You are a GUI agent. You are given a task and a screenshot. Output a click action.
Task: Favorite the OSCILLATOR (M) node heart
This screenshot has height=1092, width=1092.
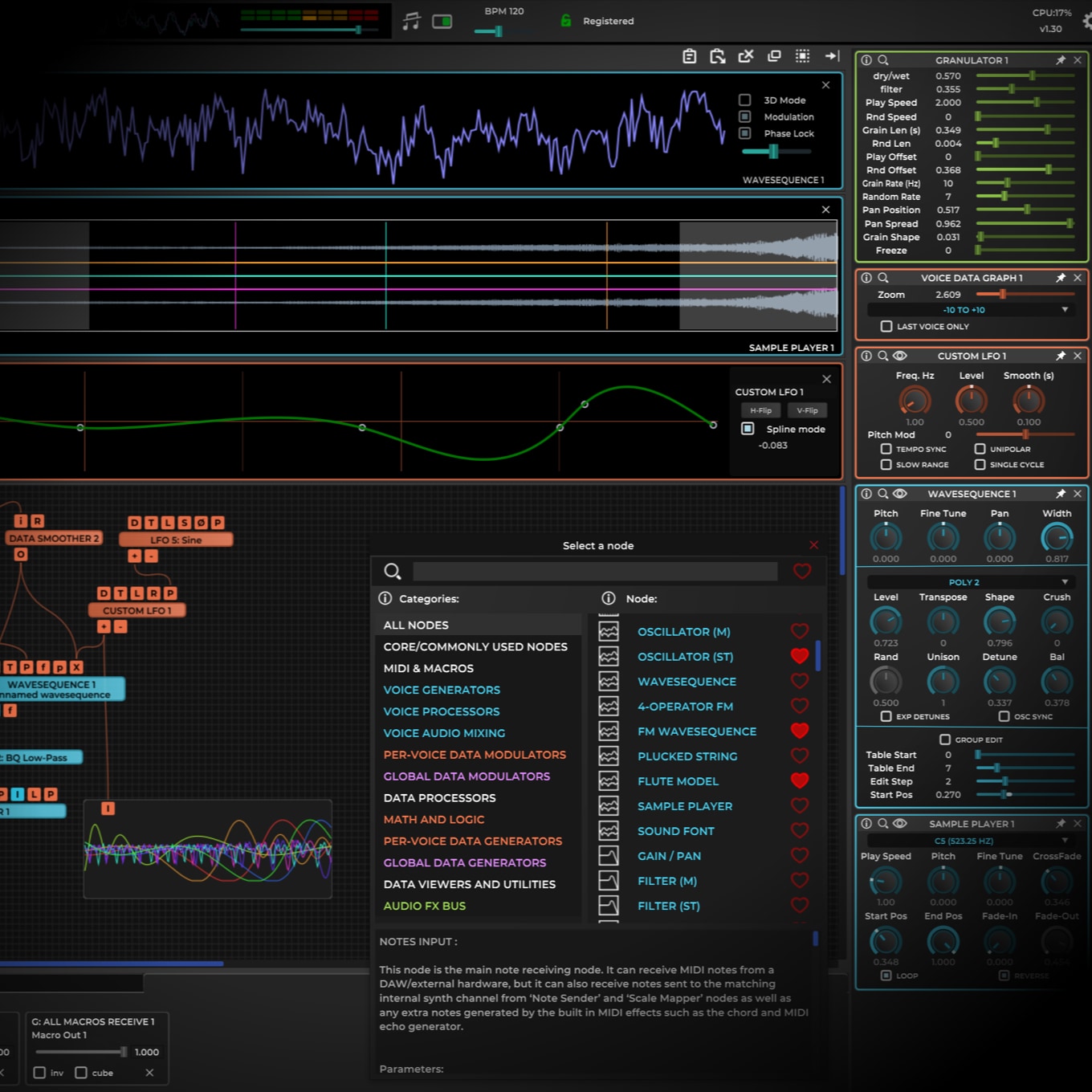800,631
